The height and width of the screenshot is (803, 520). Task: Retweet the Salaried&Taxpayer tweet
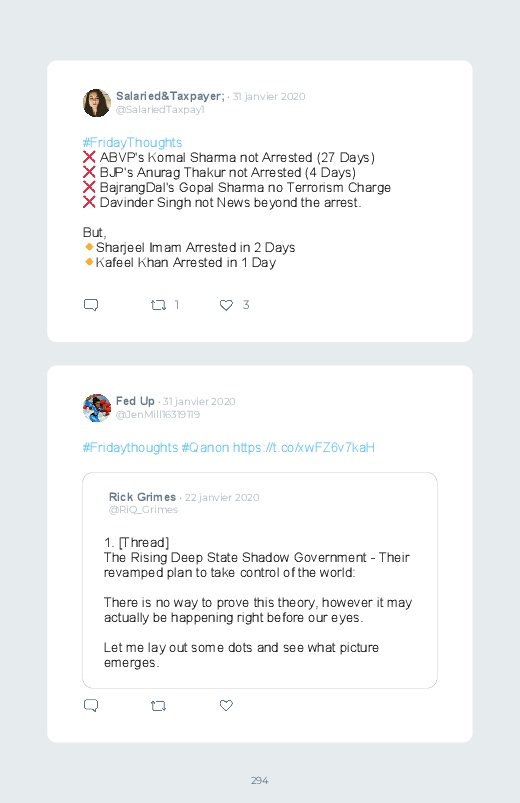158,305
